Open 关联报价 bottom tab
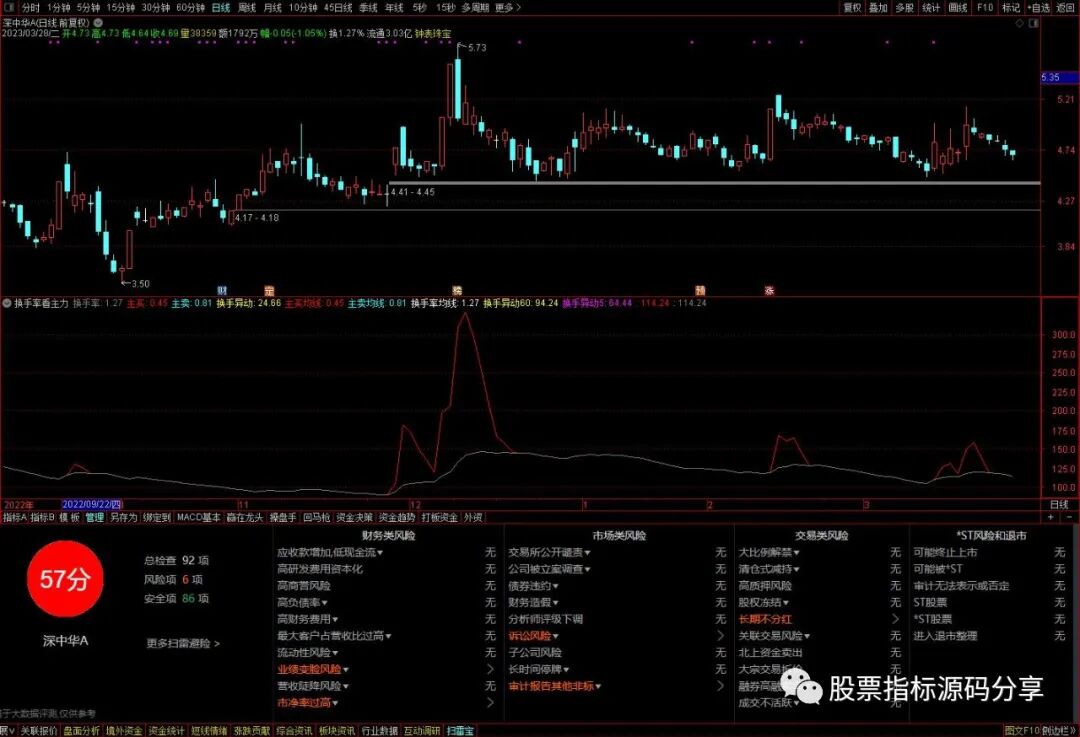This screenshot has height=737, width=1080. click(x=39, y=731)
